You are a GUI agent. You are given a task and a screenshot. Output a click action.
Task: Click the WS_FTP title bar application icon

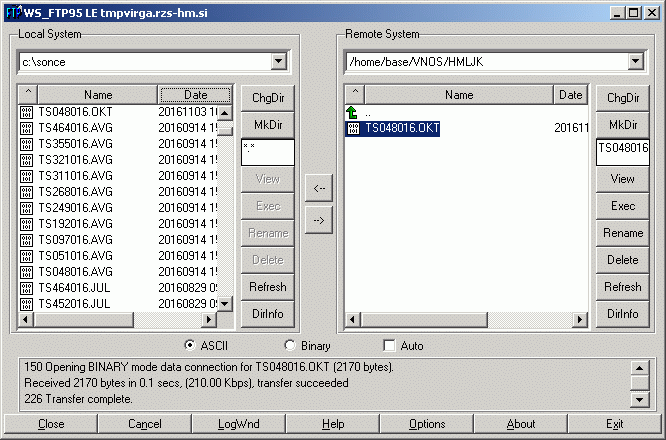point(13,13)
